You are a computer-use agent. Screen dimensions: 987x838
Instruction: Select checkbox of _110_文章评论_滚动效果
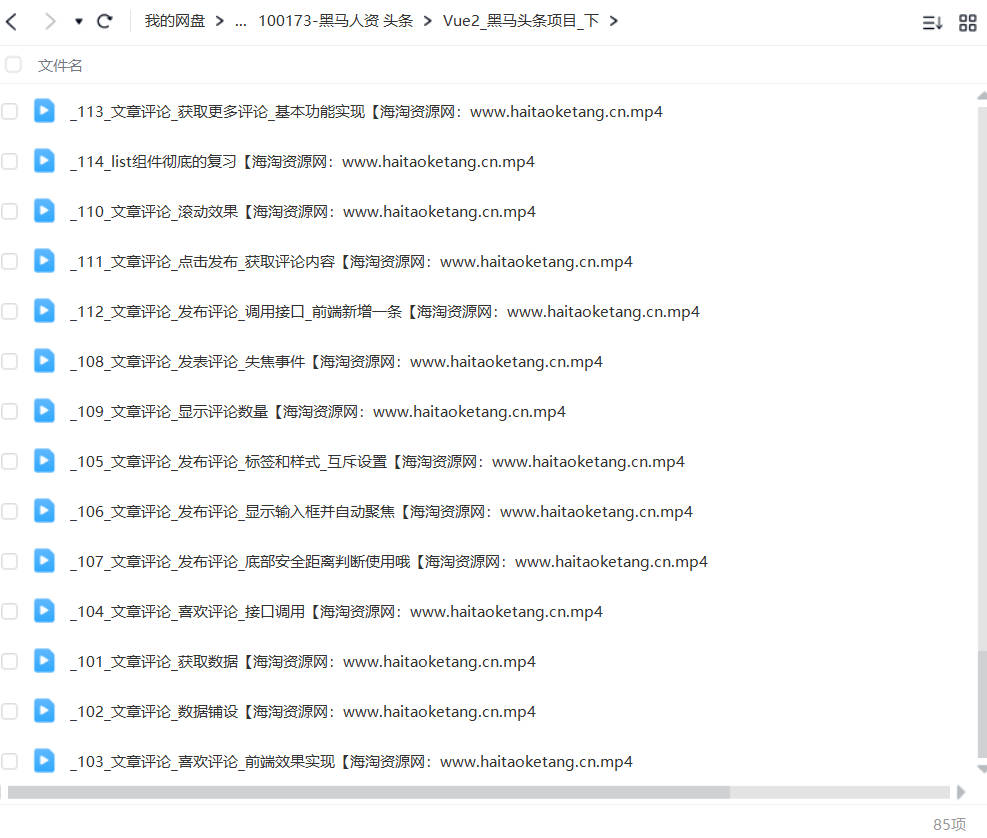[x=9, y=211]
